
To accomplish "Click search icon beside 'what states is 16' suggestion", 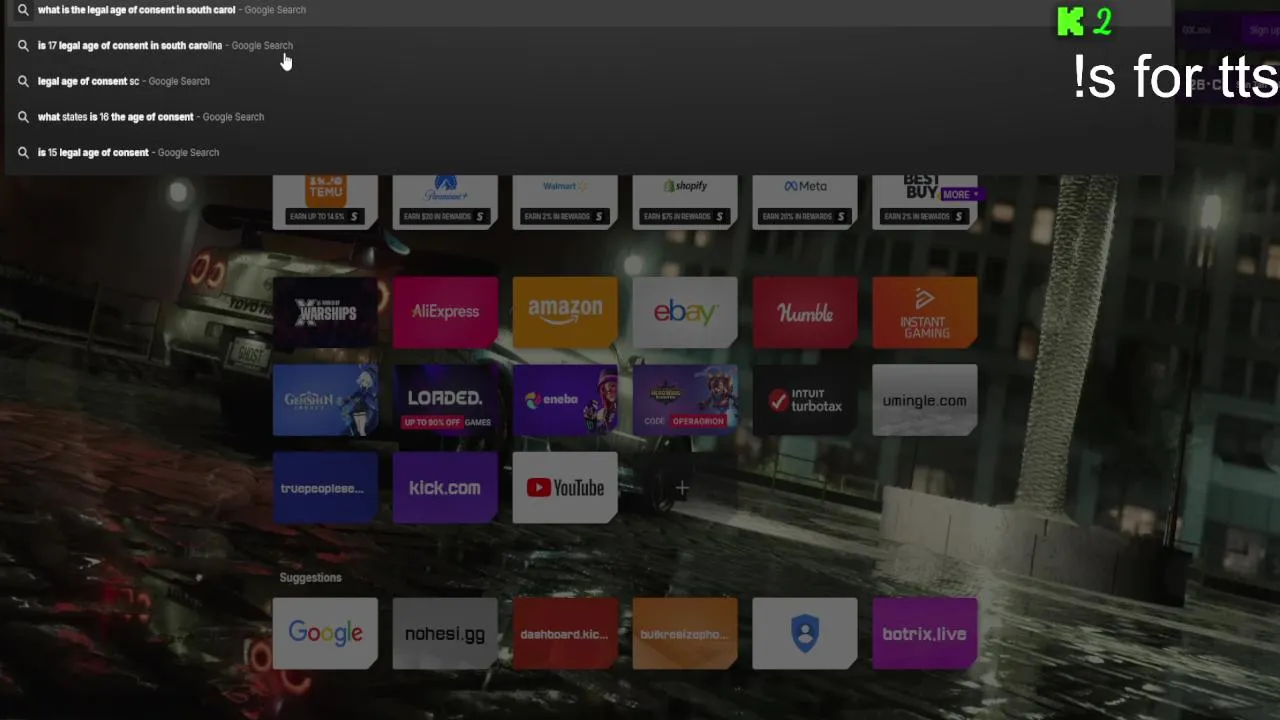I will [x=23, y=117].
